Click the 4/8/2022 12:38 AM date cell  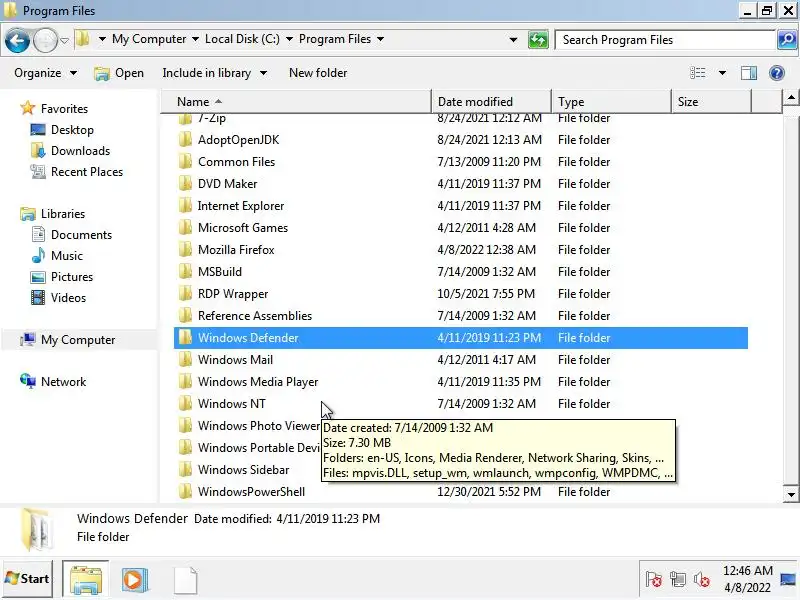486,249
